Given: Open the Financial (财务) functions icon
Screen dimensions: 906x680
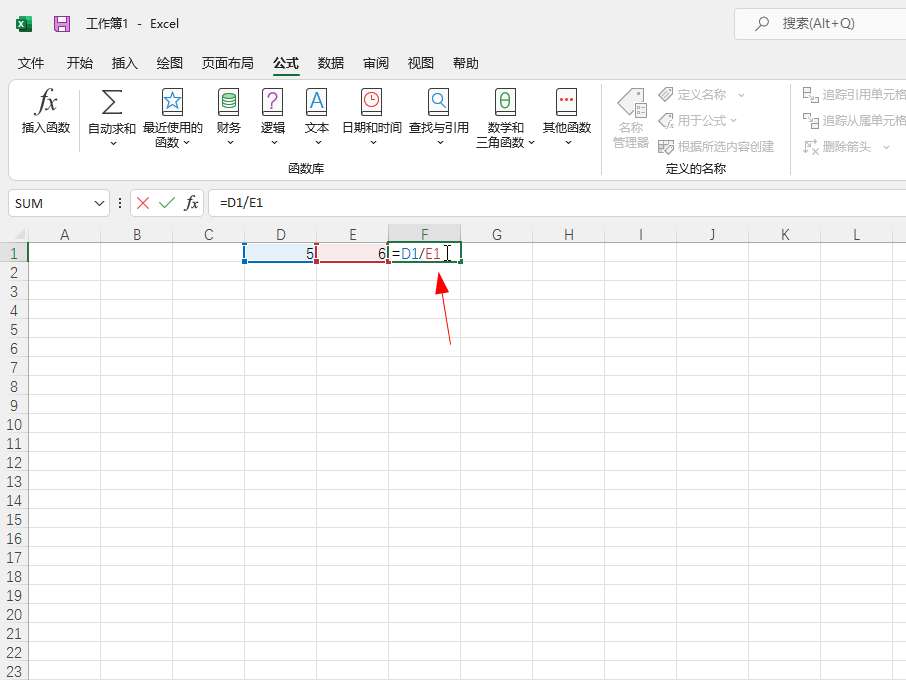Looking at the screenshot, I should (x=229, y=102).
